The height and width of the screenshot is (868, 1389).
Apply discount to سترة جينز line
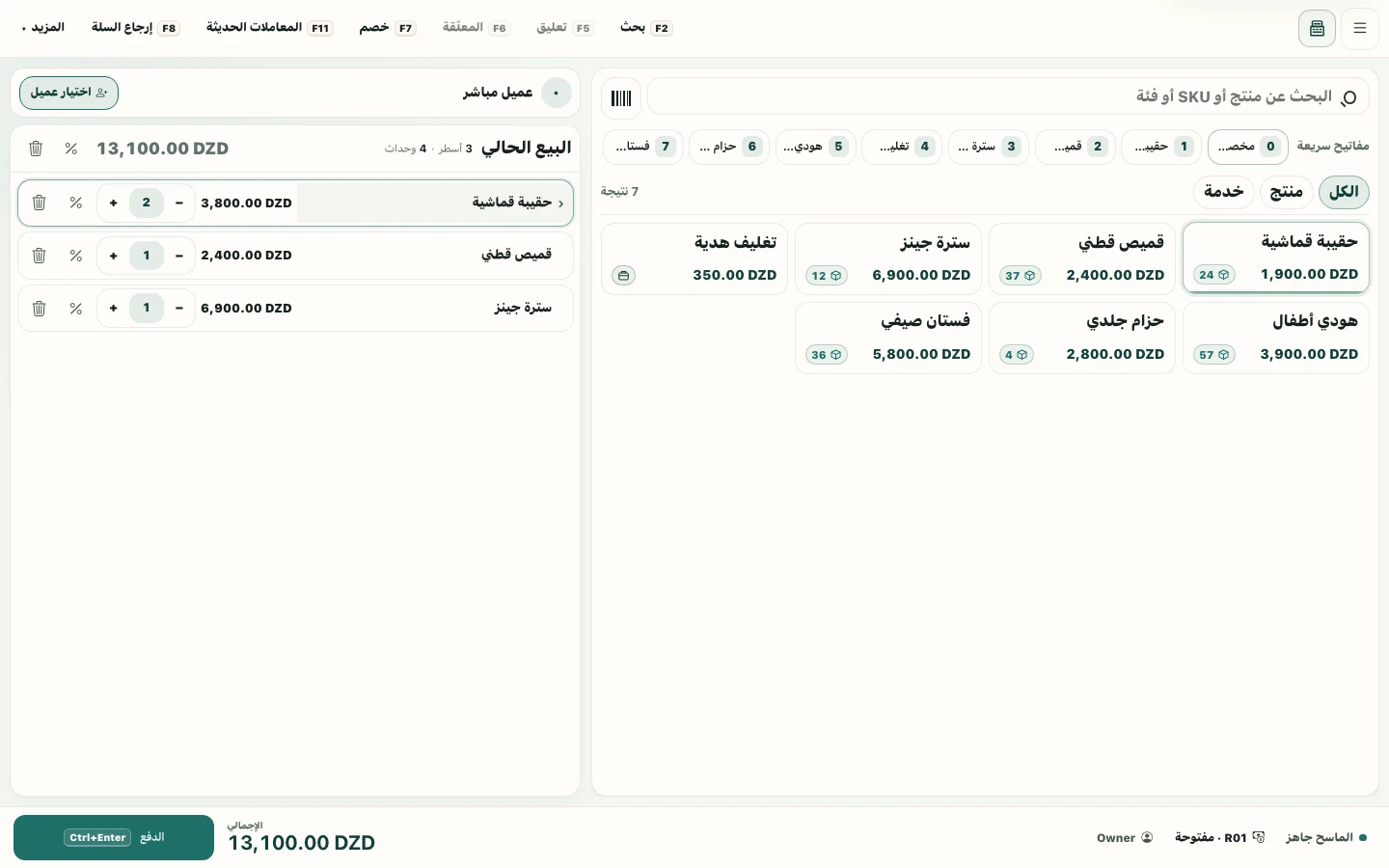pyautogui.click(x=76, y=309)
